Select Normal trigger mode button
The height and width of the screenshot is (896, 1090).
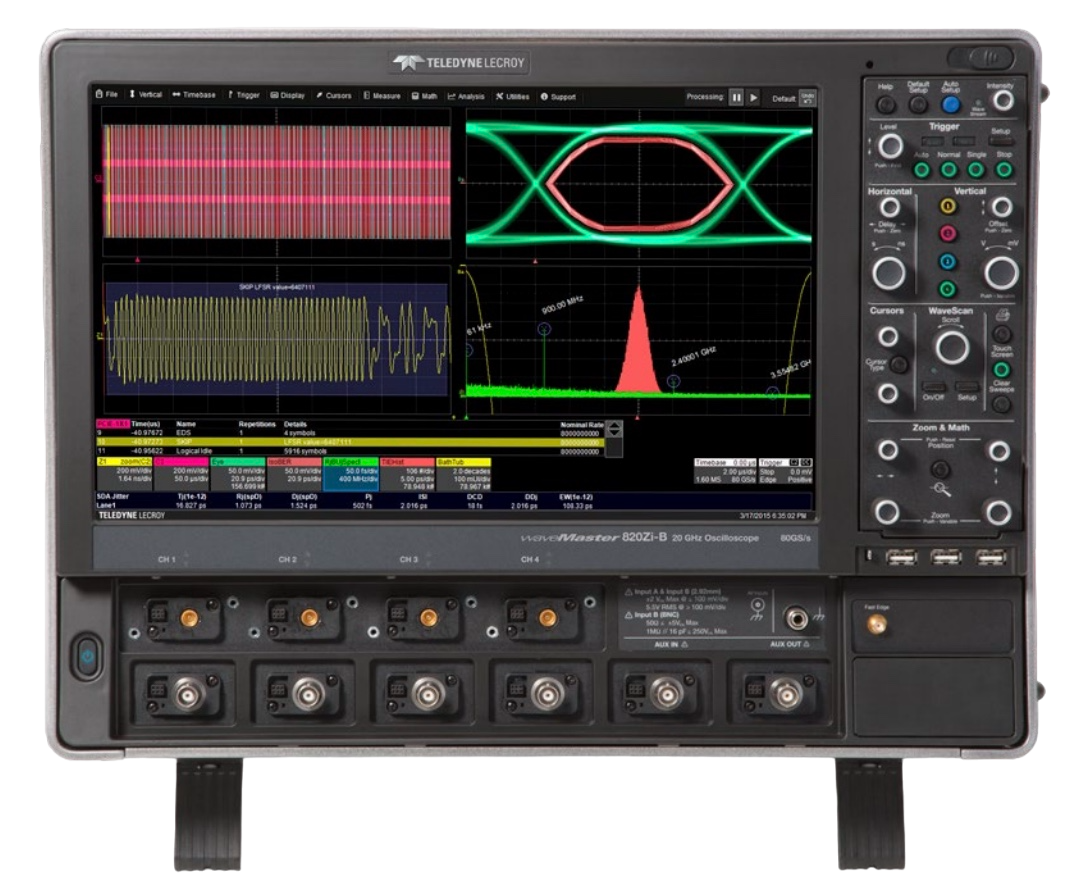click(949, 169)
